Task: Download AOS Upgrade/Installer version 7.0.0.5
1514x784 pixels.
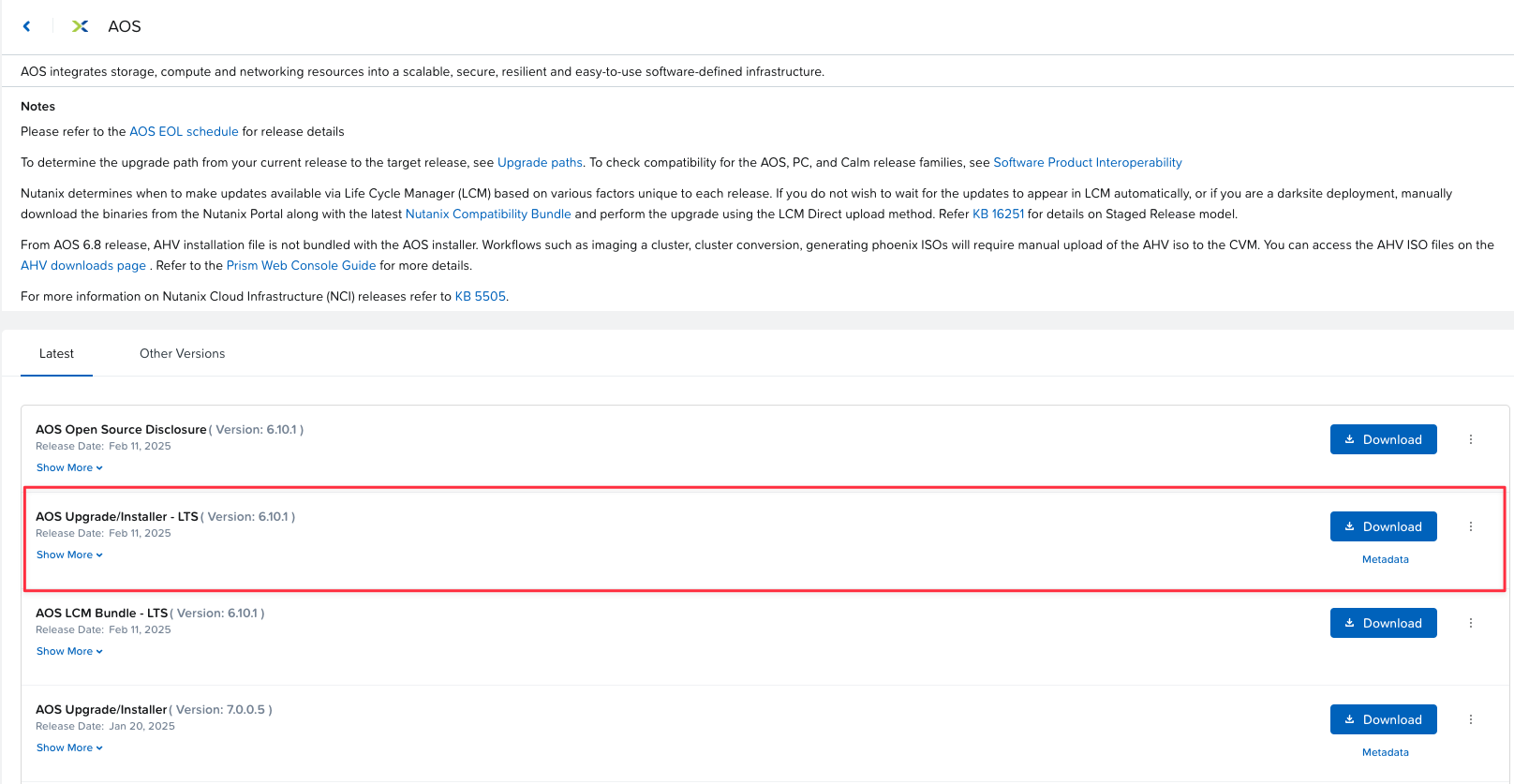Action: pos(1383,719)
